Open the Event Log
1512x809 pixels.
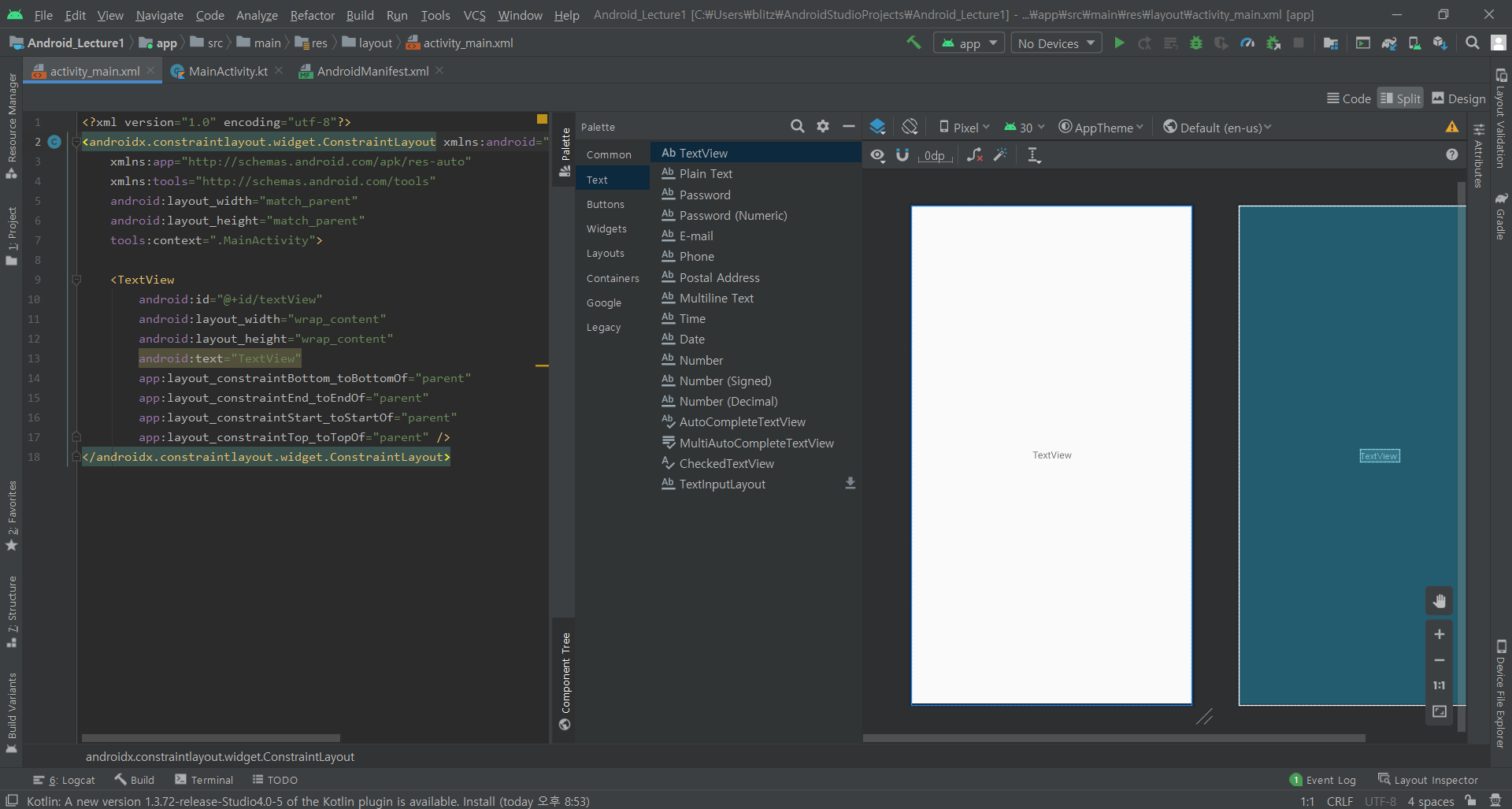[1323, 780]
